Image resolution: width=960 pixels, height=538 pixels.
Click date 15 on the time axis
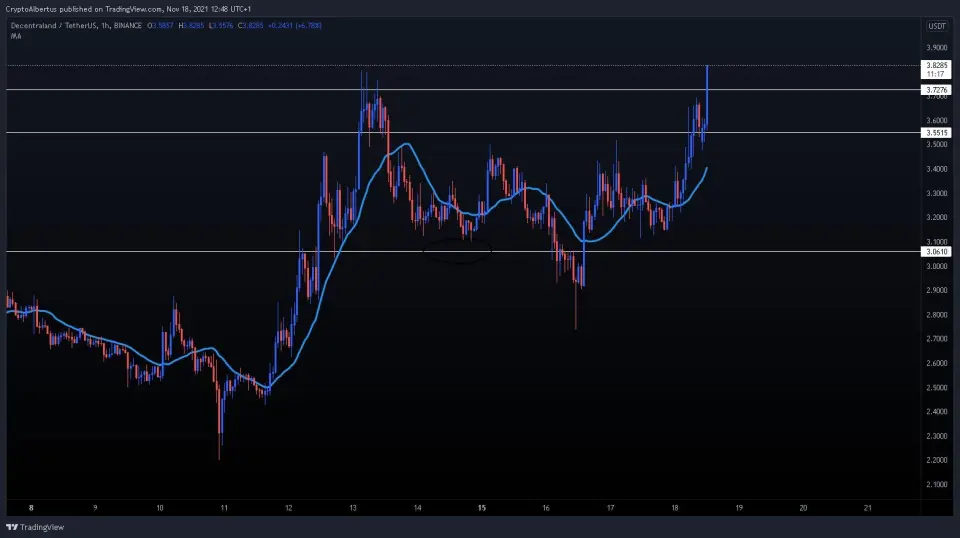(x=482, y=508)
